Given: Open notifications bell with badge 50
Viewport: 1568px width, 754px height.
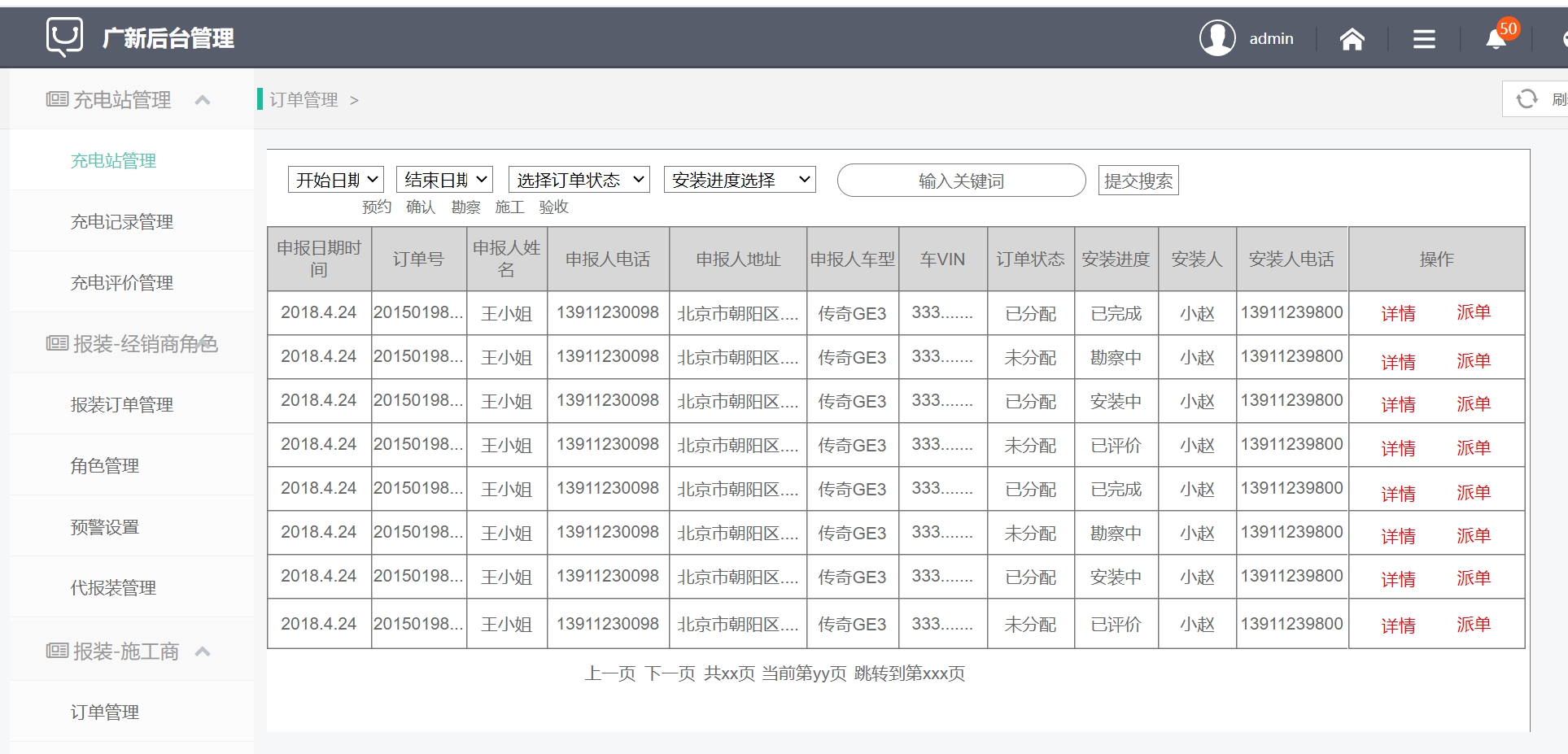Looking at the screenshot, I should point(1497,37).
